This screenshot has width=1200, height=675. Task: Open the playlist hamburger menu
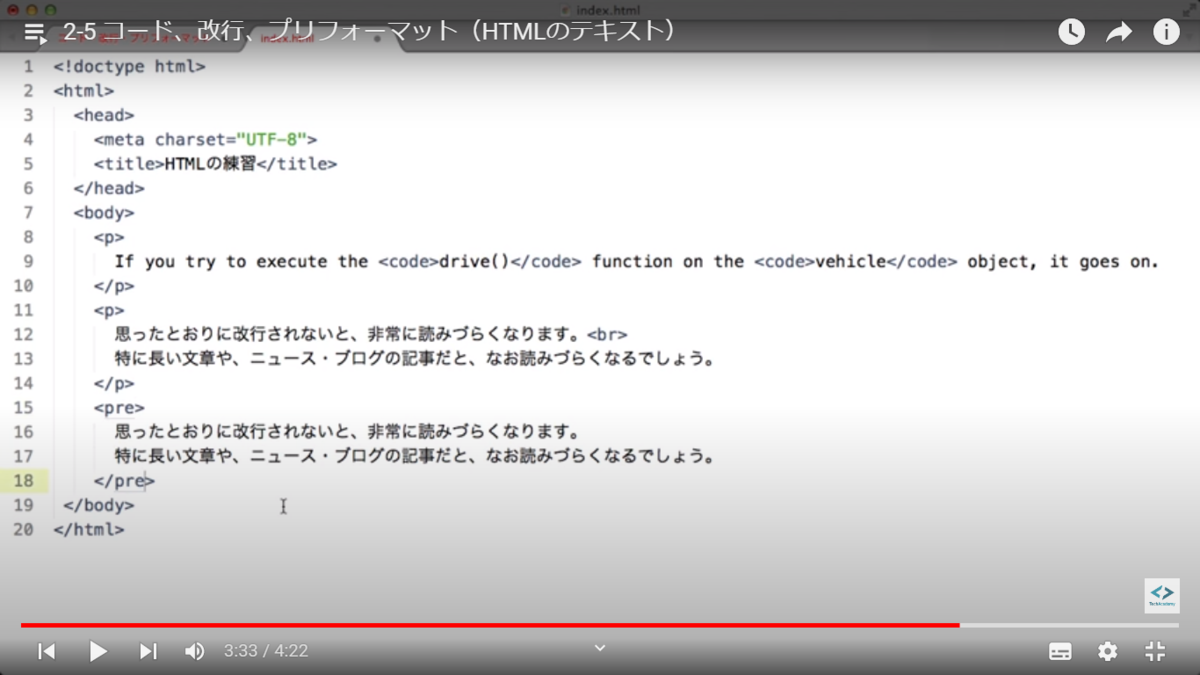click(x=35, y=33)
